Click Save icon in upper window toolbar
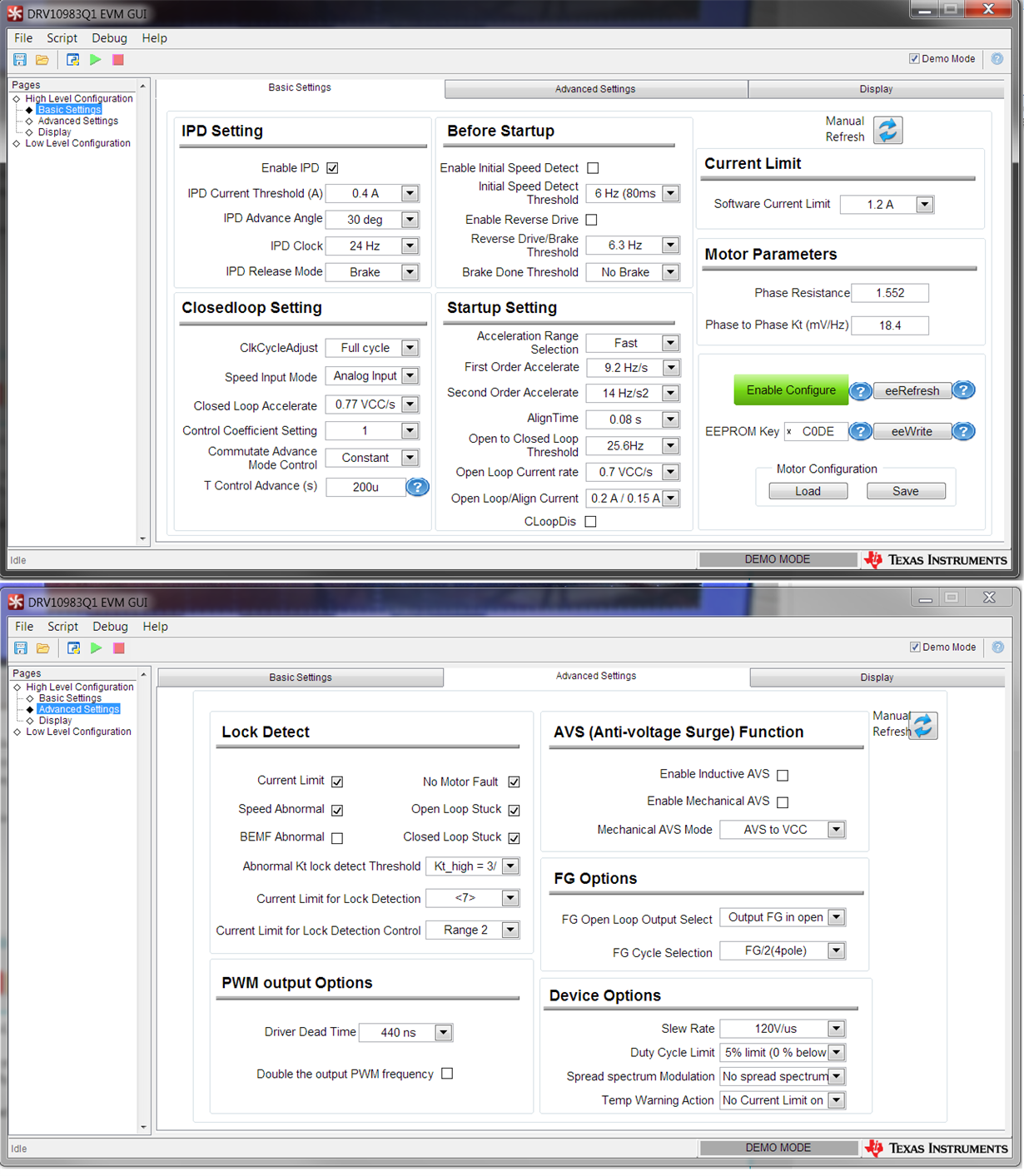This screenshot has height=1176, width=1024. [20, 60]
